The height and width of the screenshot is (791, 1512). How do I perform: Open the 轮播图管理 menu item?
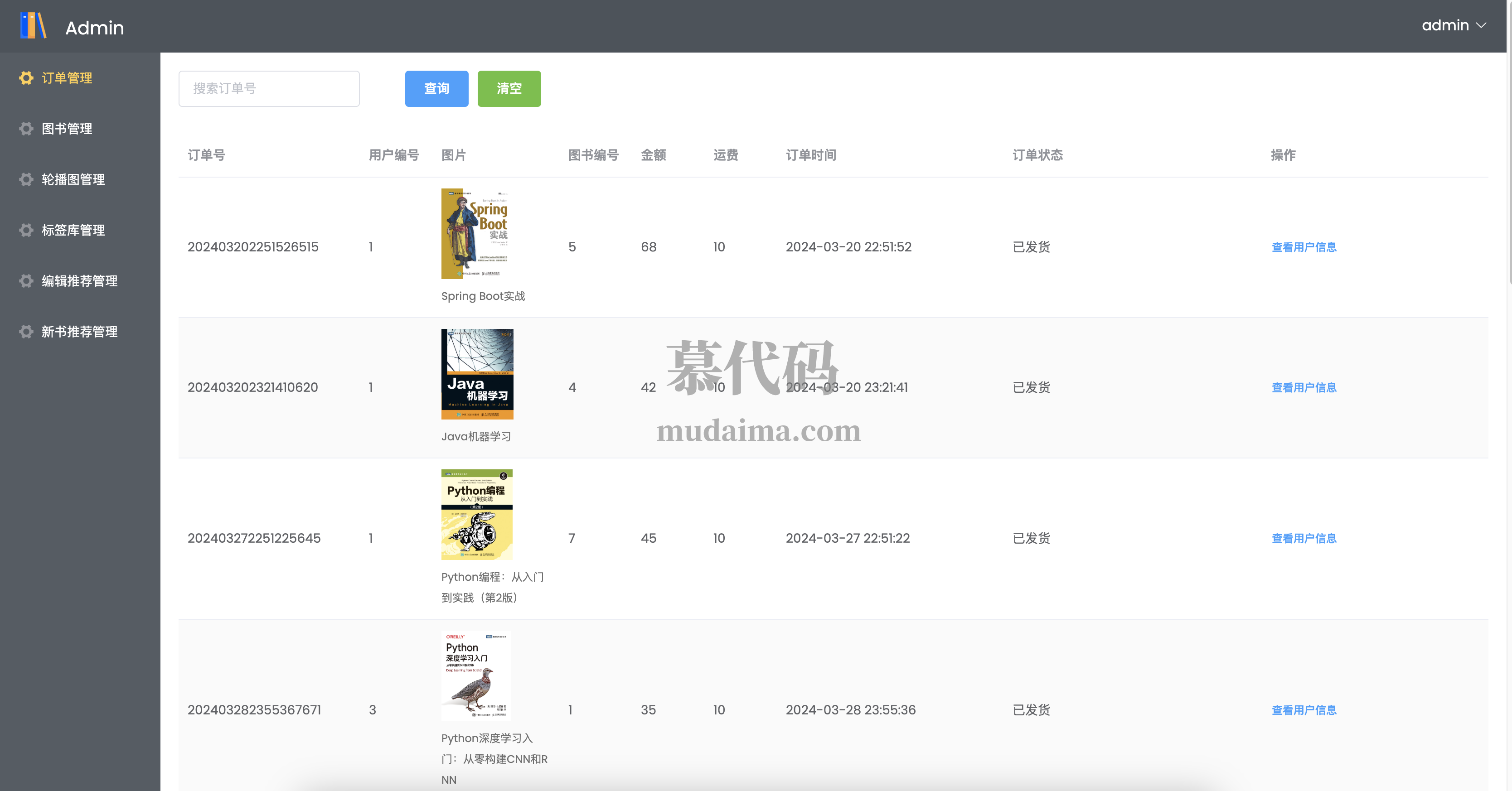(x=73, y=179)
